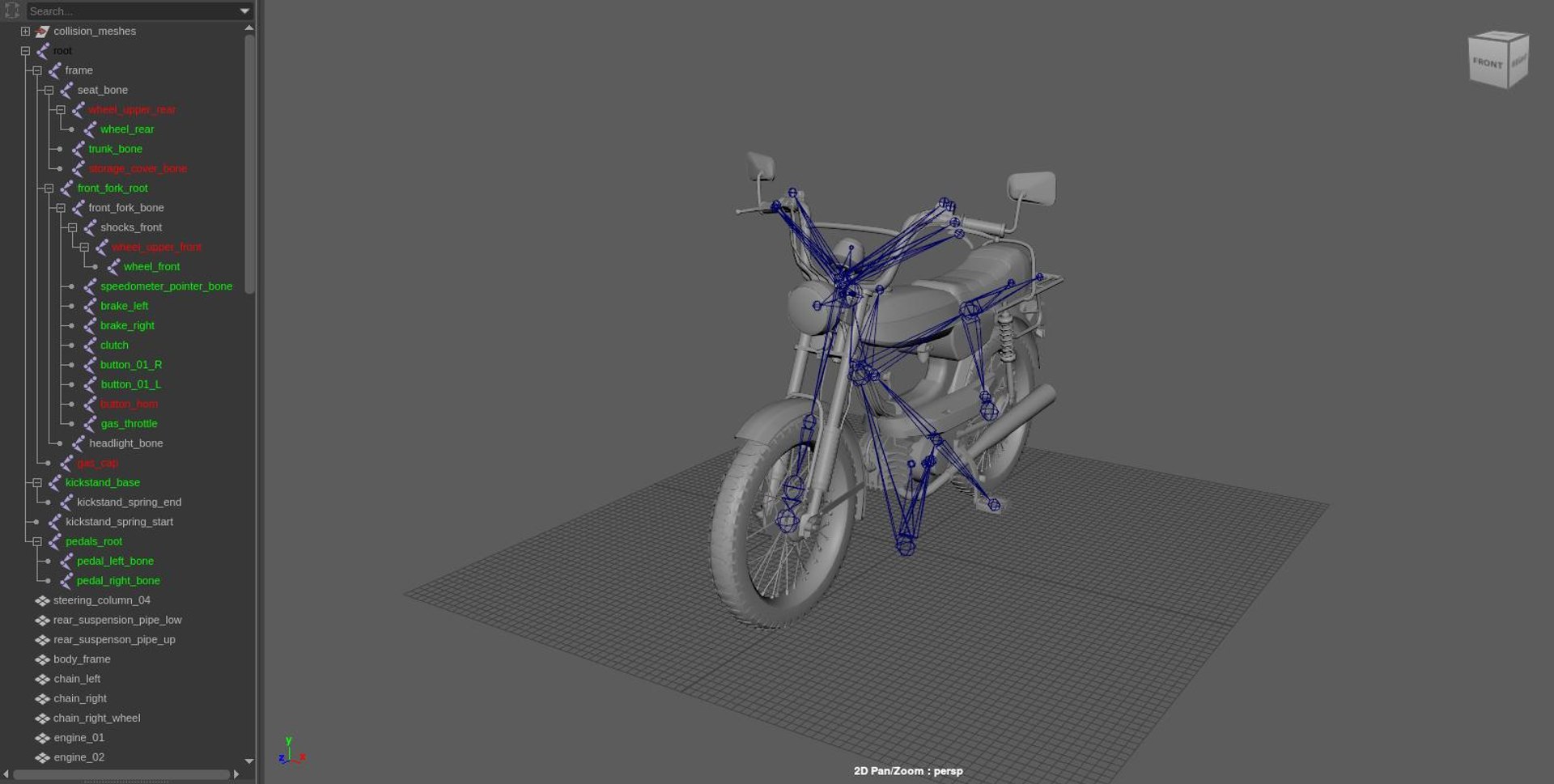Click the joint icon next to trunk_bone
Screen dimensions: 1554x784
pyautogui.click(x=79, y=149)
